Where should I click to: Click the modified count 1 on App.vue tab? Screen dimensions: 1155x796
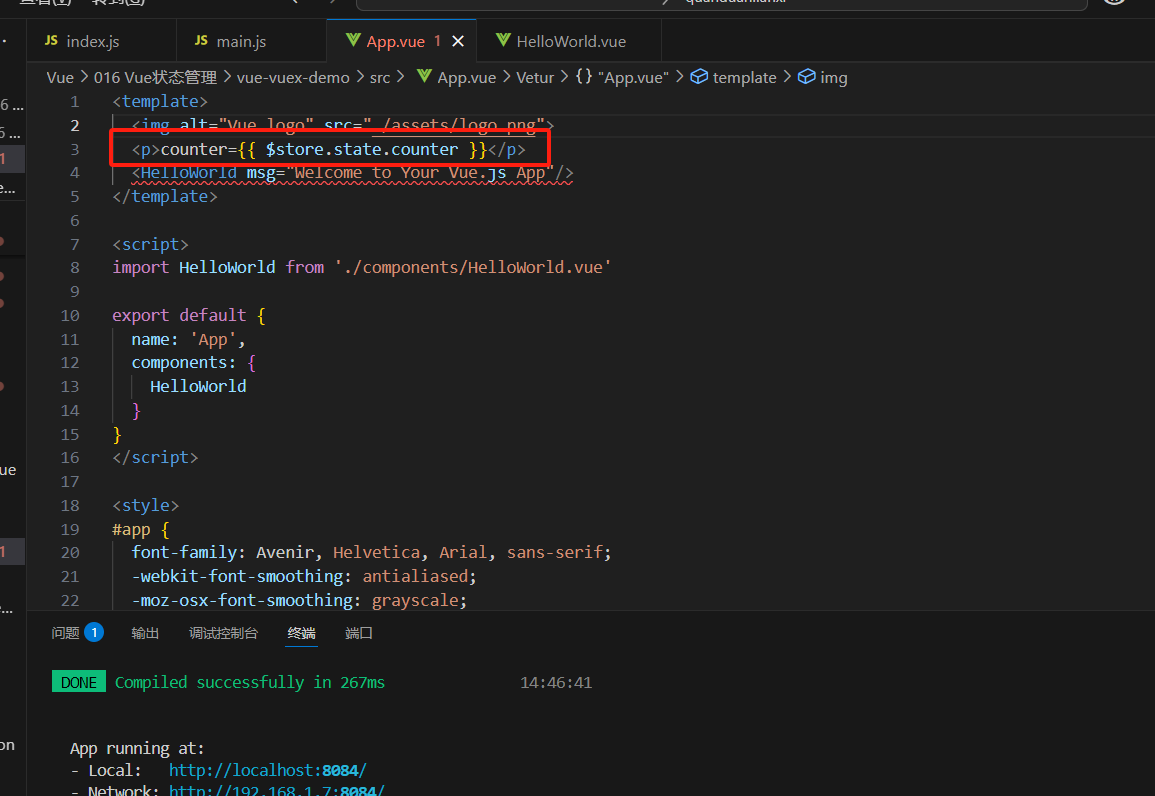pos(437,41)
